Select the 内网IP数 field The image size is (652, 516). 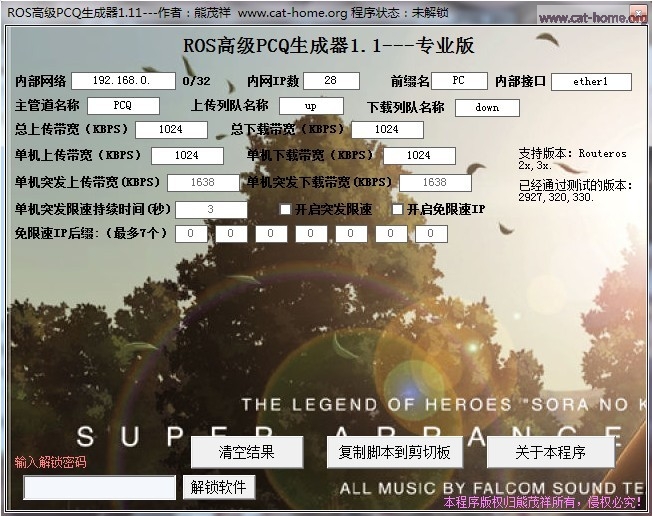[331, 81]
